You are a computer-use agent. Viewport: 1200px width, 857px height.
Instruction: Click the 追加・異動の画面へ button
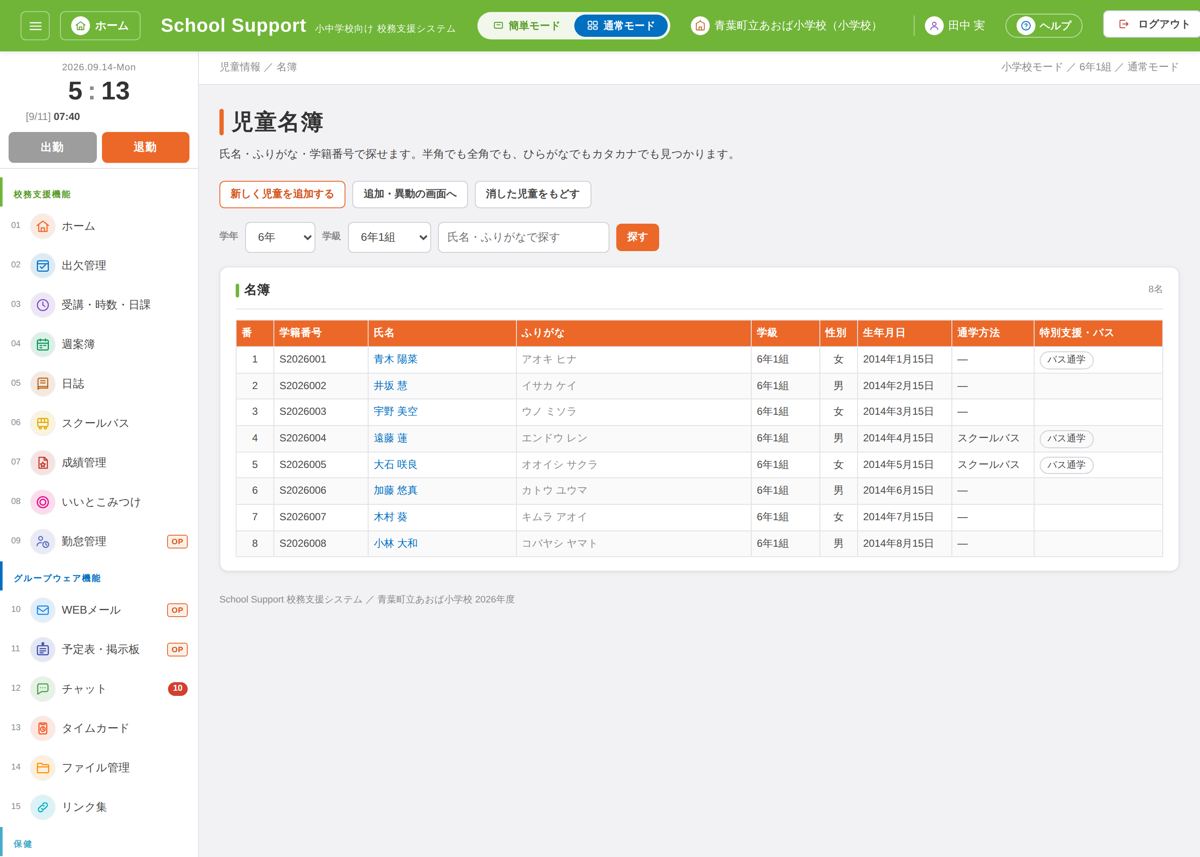[410, 194]
